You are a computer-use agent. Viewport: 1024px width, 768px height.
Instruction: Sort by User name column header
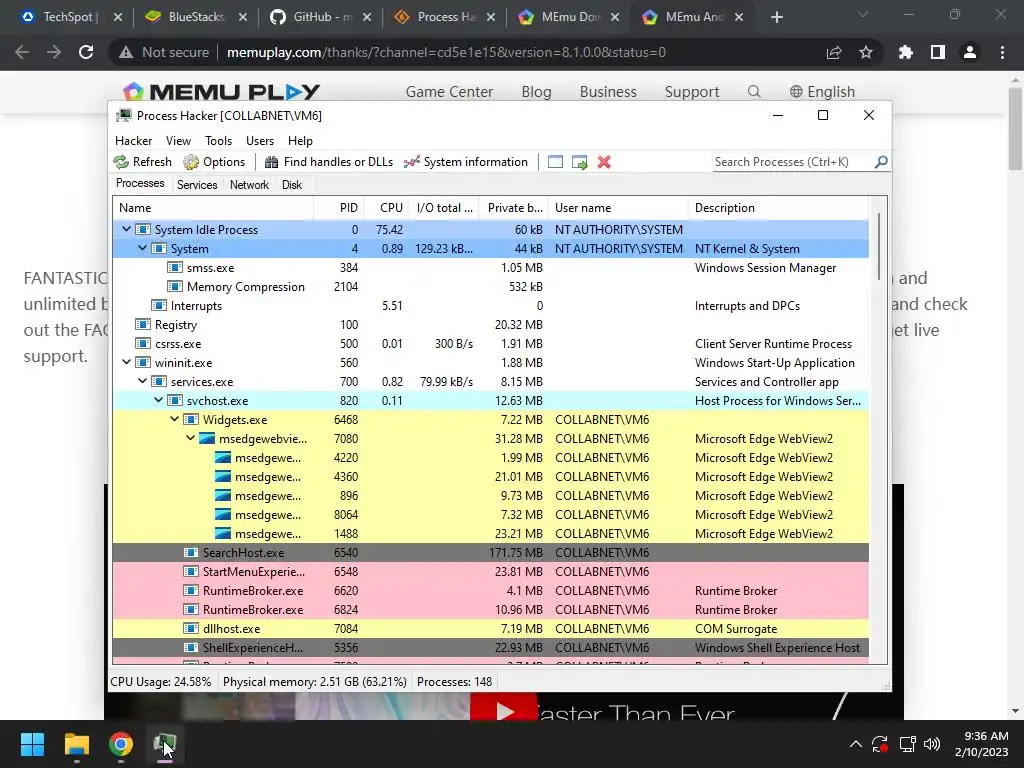(618, 208)
